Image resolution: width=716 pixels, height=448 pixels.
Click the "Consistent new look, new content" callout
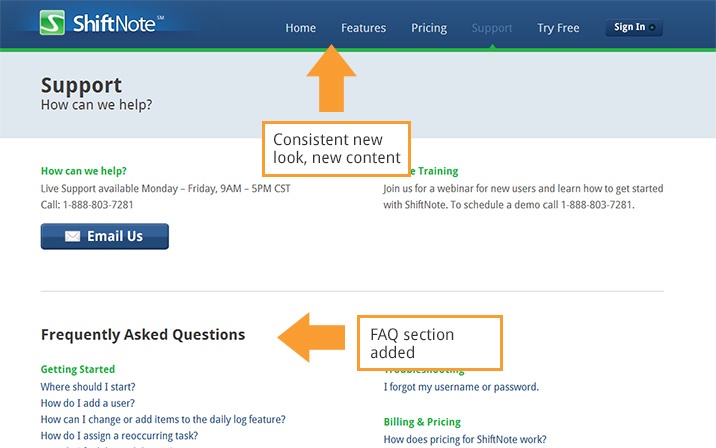(336, 148)
